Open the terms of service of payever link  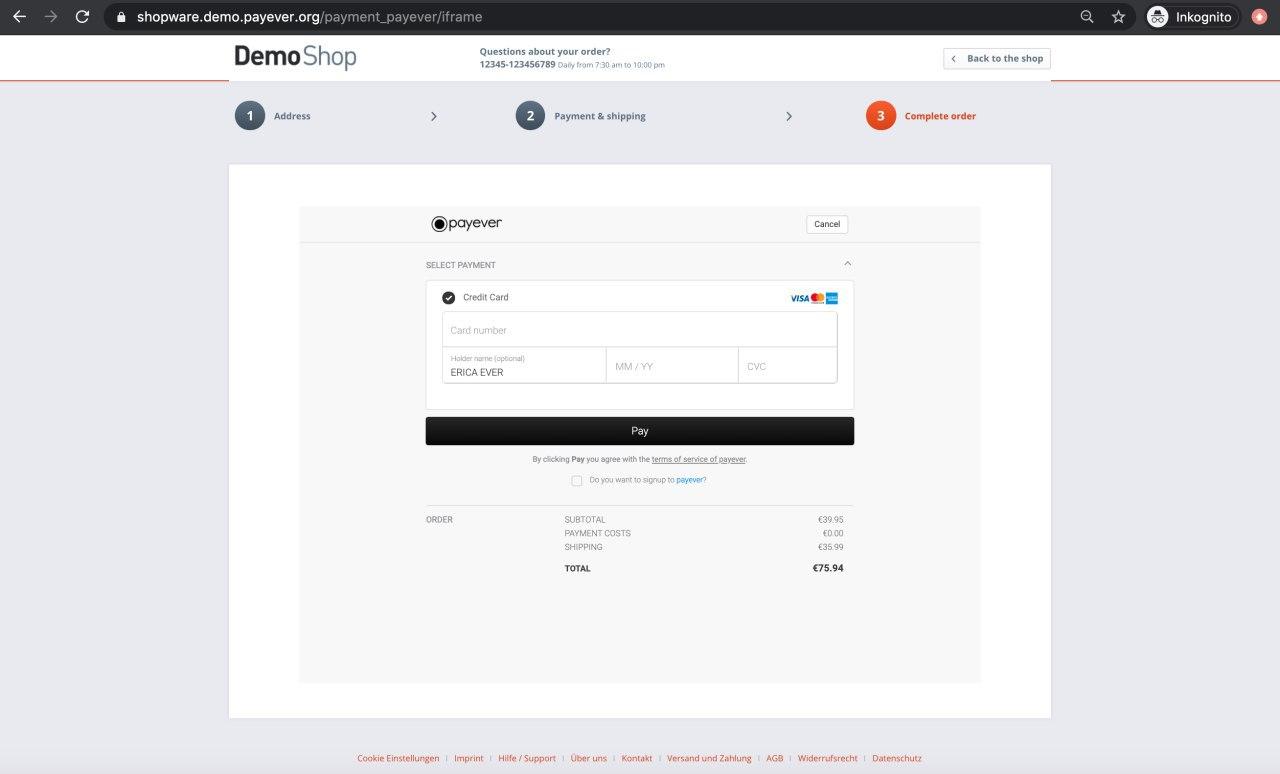point(699,460)
